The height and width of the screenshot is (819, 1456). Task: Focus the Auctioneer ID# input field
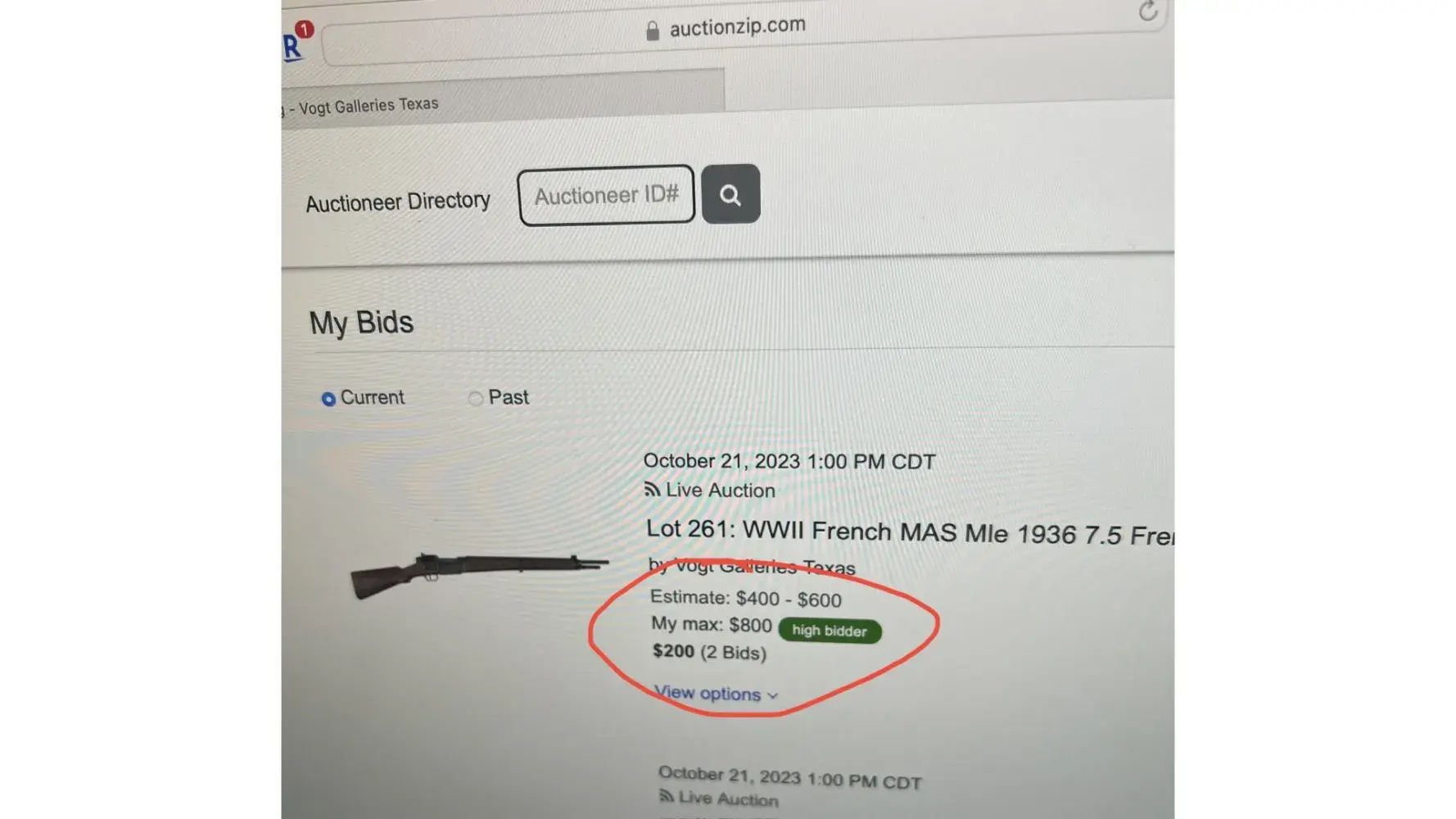click(606, 196)
